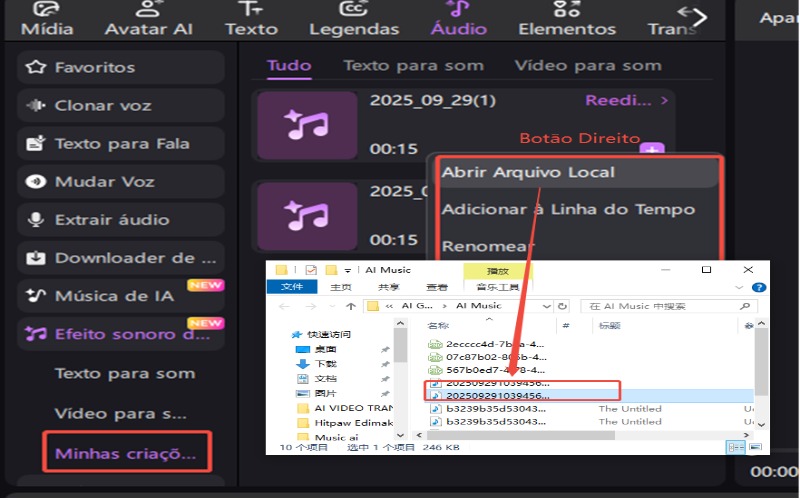Switch Explorer to large icons view
Image resolution: width=800 pixels, height=500 pixels.
pos(756,447)
